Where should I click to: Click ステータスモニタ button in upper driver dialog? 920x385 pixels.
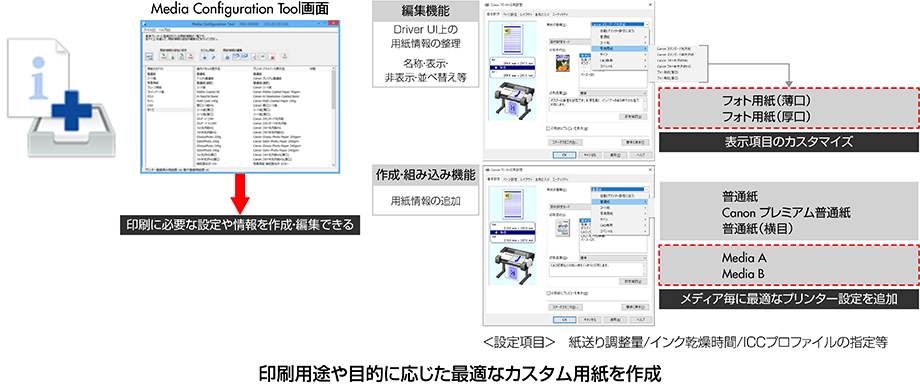[x=565, y=142]
